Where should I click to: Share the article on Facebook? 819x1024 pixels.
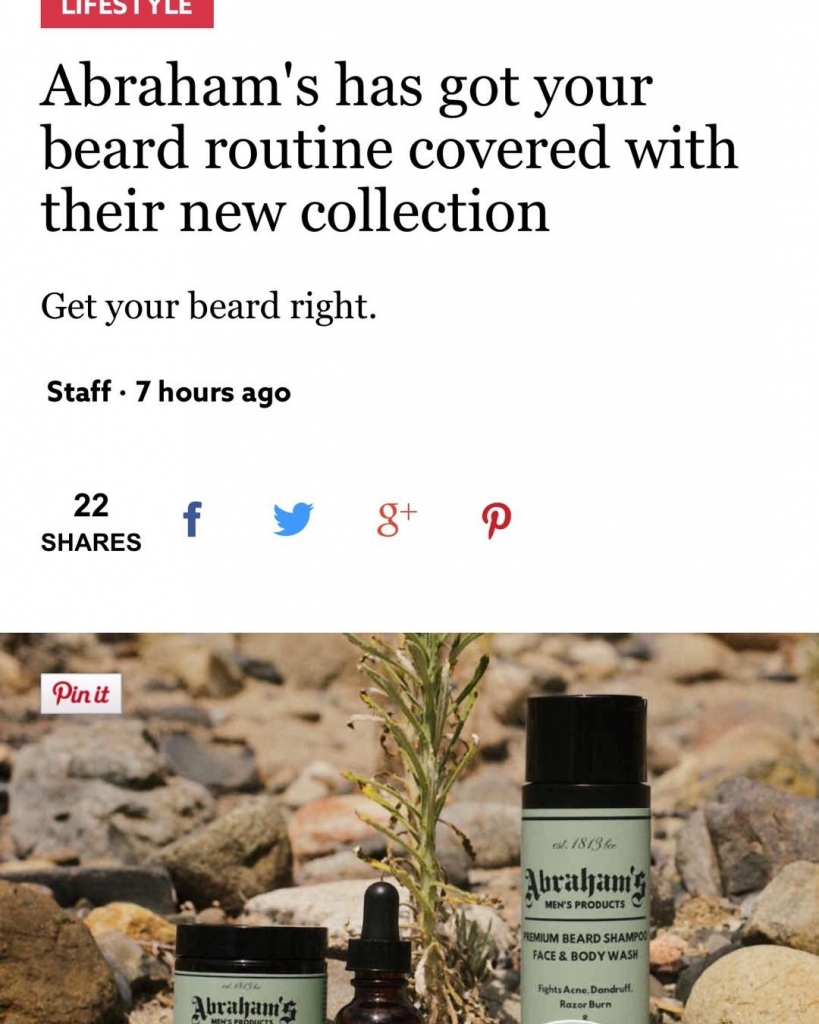[192, 519]
